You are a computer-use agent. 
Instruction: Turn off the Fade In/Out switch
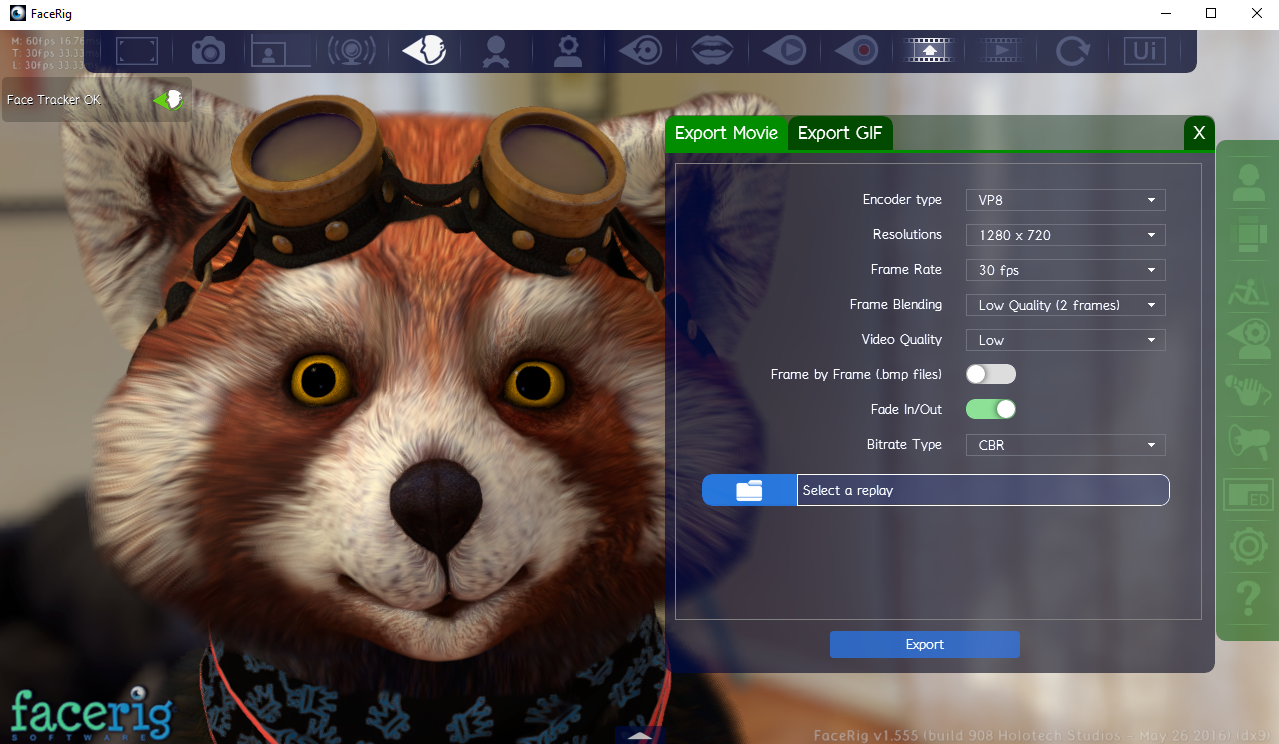(x=990, y=409)
